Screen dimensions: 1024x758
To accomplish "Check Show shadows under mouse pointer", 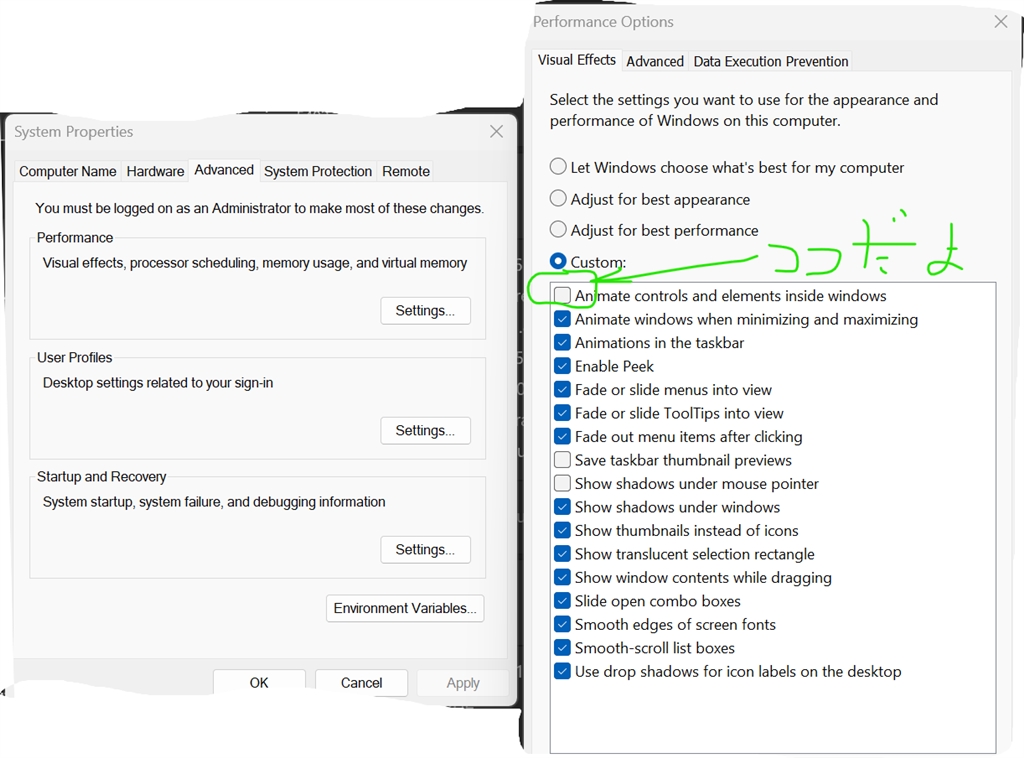I will tap(562, 484).
